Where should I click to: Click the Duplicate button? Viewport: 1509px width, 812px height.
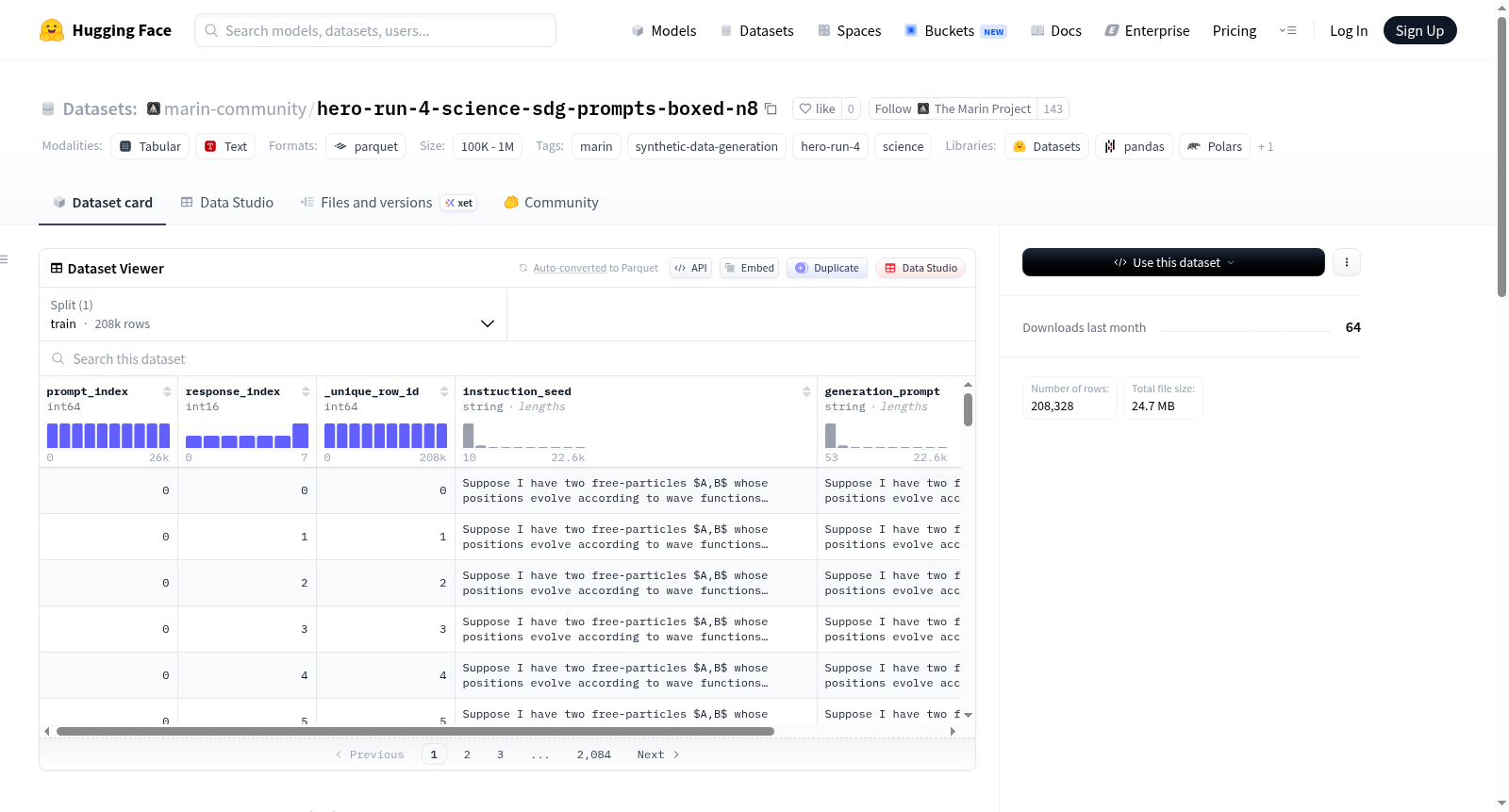coord(827,268)
